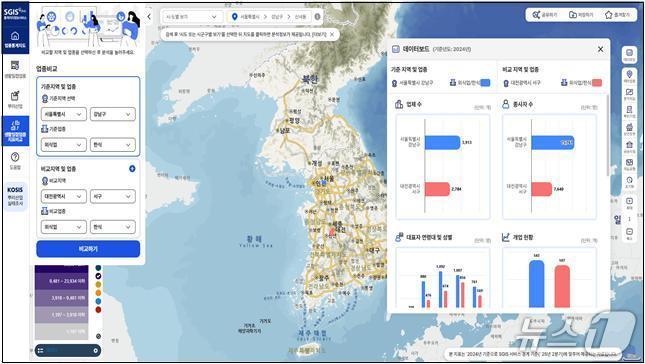Open the base district dropdown showing 강남구
The height and width of the screenshot is (364, 645).
(112, 114)
